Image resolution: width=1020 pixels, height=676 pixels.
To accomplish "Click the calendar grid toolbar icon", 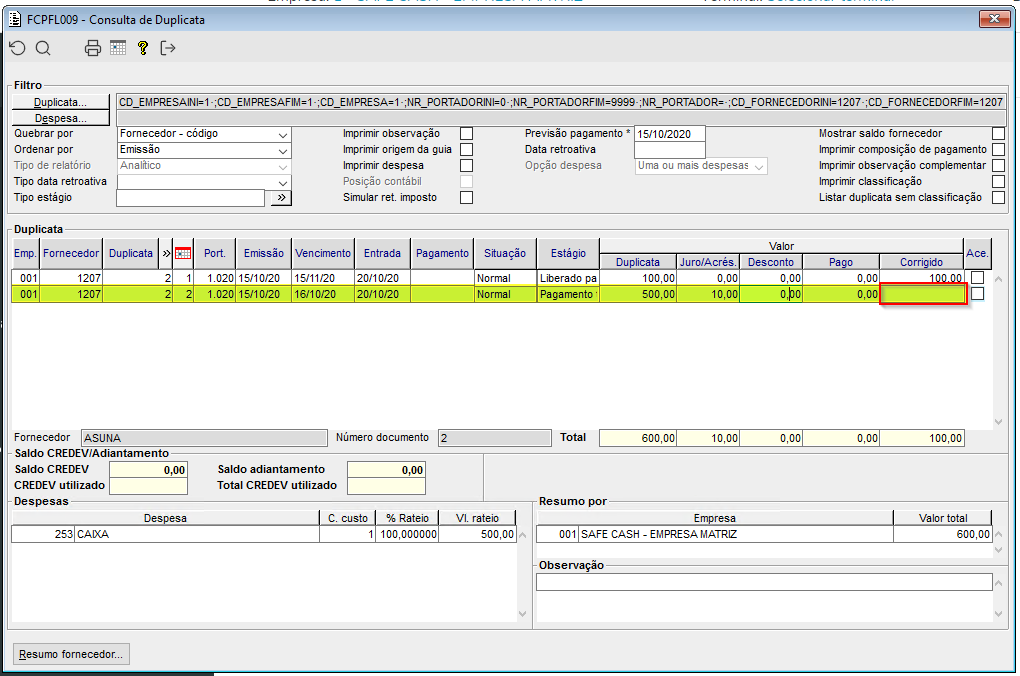I will pyautogui.click(x=118, y=48).
